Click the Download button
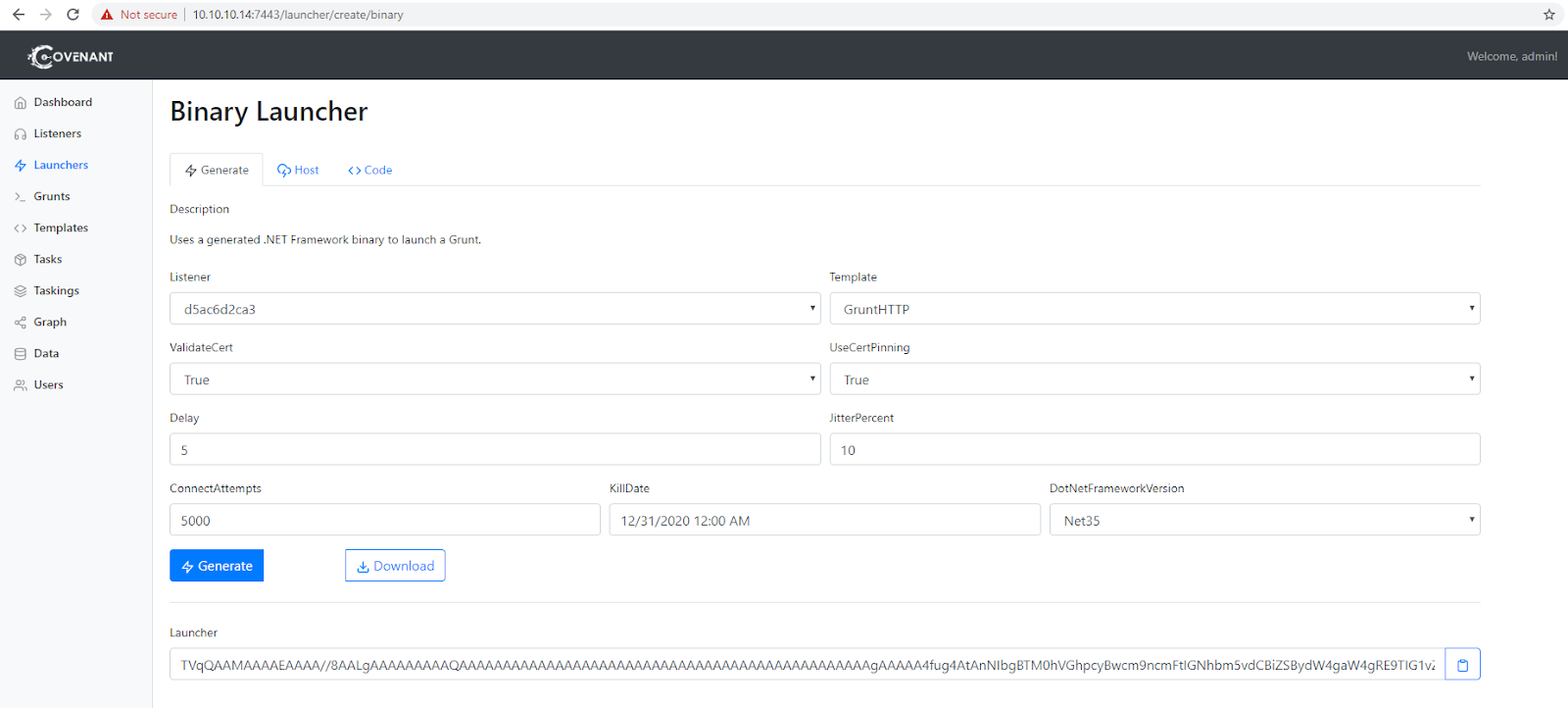The width and height of the screenshot is (1568, 708). pyautogui.click(x=395, y=566)
